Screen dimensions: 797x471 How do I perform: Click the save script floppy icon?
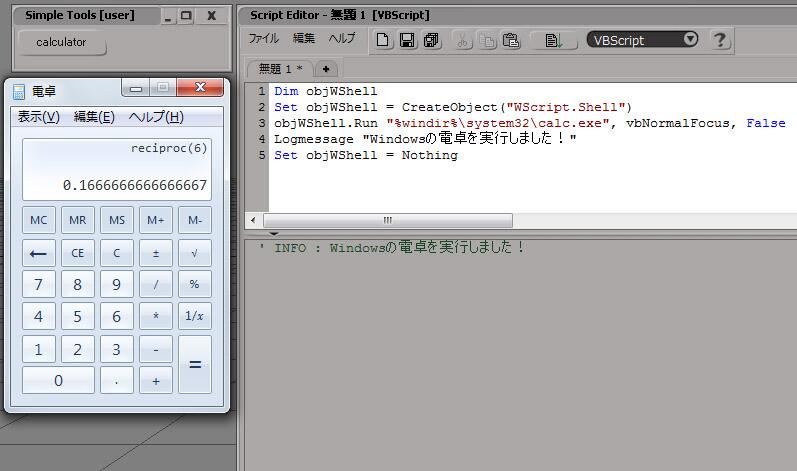(408, 40)
